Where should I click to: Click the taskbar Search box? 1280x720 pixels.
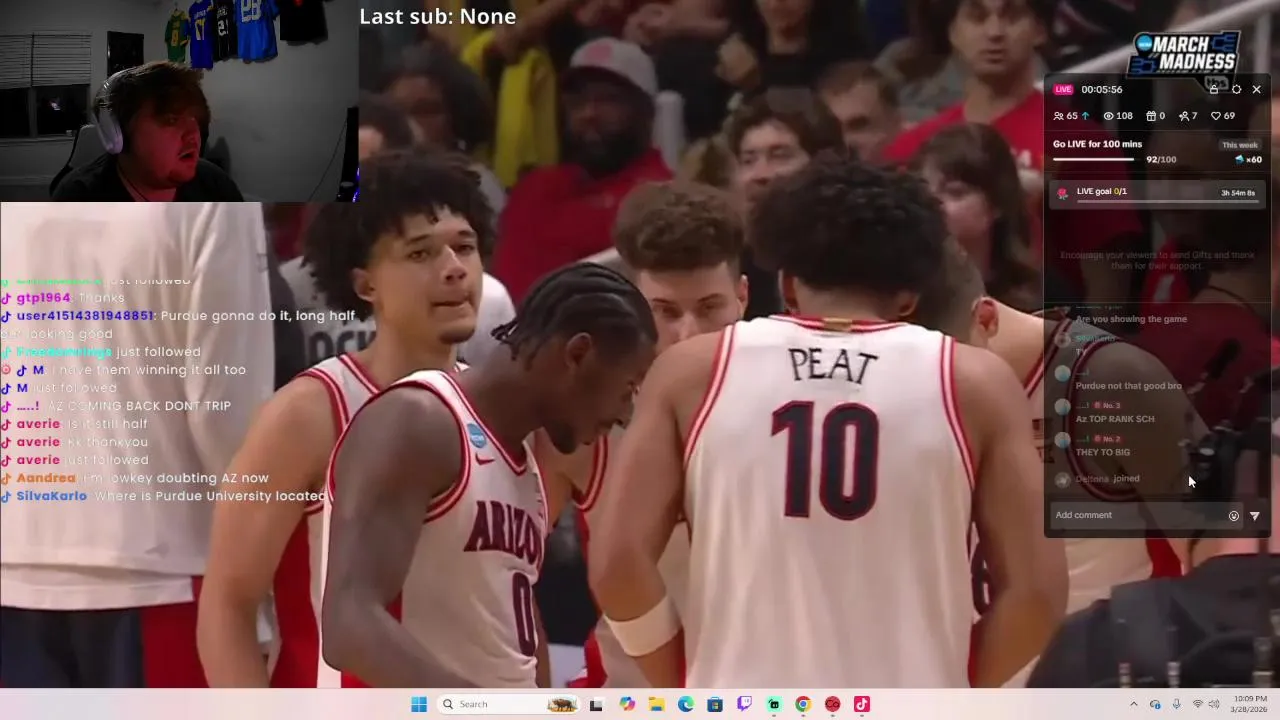(510, 704)
